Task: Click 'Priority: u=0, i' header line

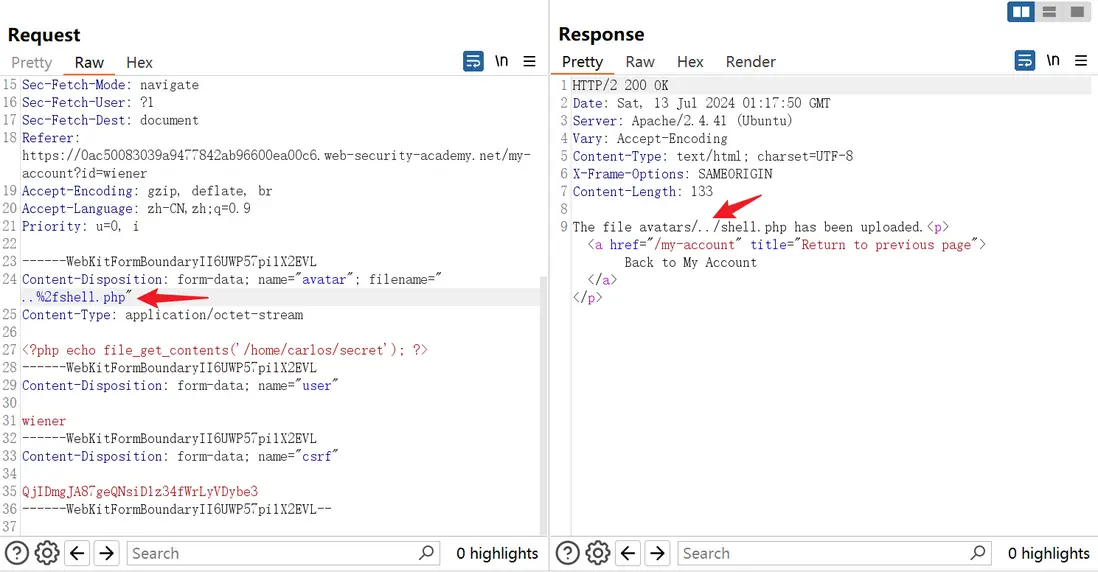Action: (x=80, y=226)
